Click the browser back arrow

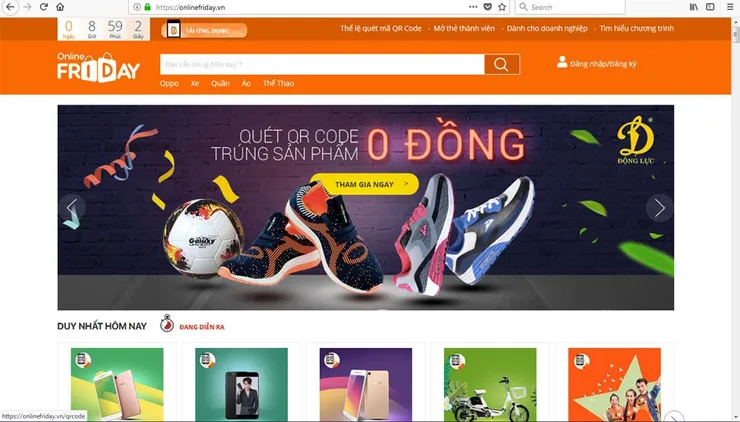point(10,7)
